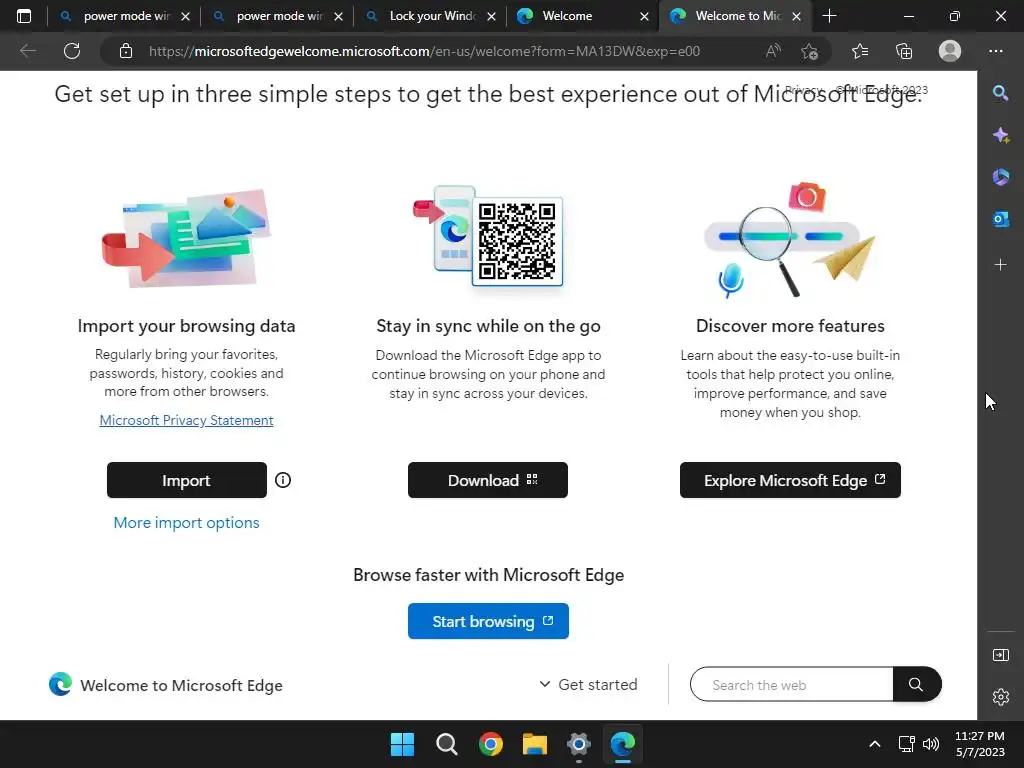Screen dimensions: 1024x768
Task: Click the hide sidebar icon
Action: (1000, 655)
